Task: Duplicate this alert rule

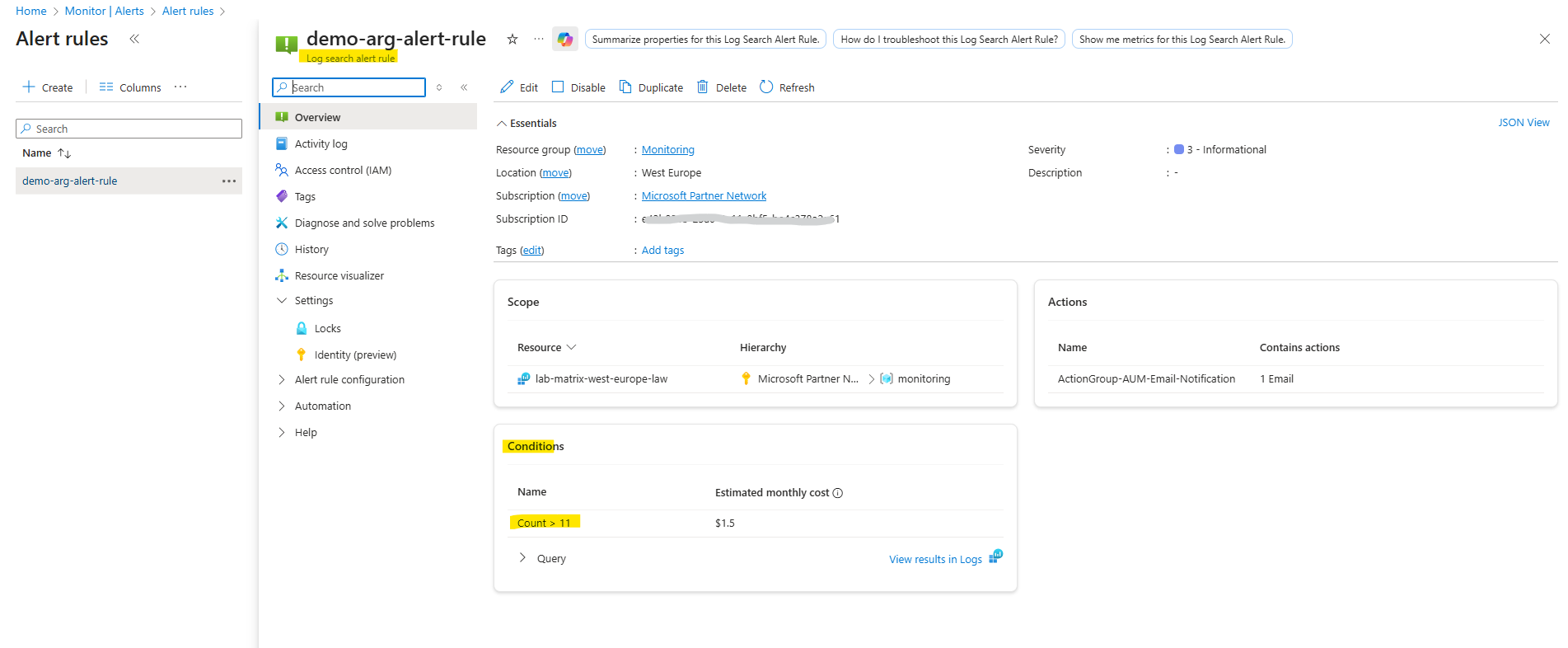Action: (x=651, y=87)
